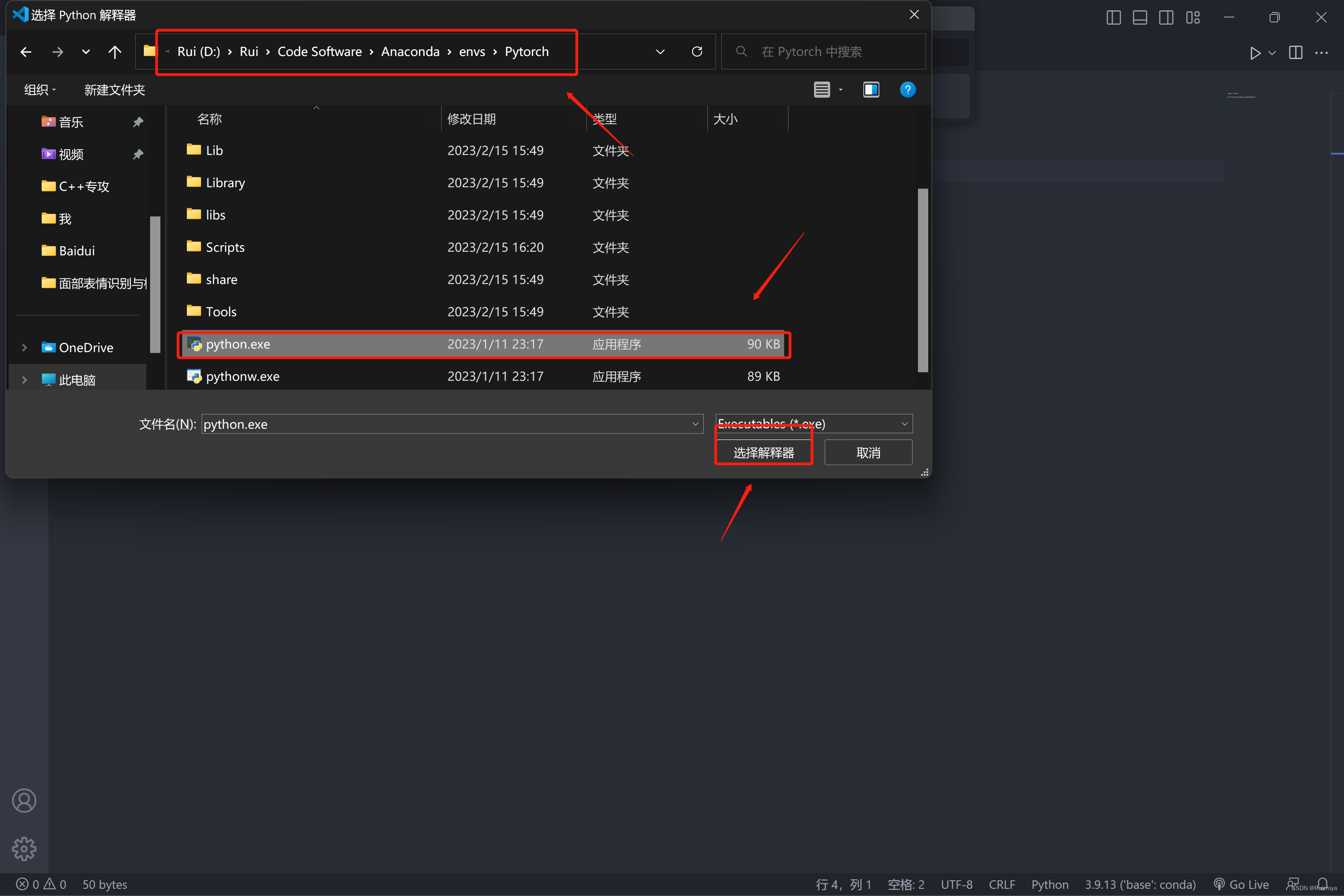The height and width of the screenshot is (896, 1344).
Task: Click errors and warnings status
Action: point(41,884)
